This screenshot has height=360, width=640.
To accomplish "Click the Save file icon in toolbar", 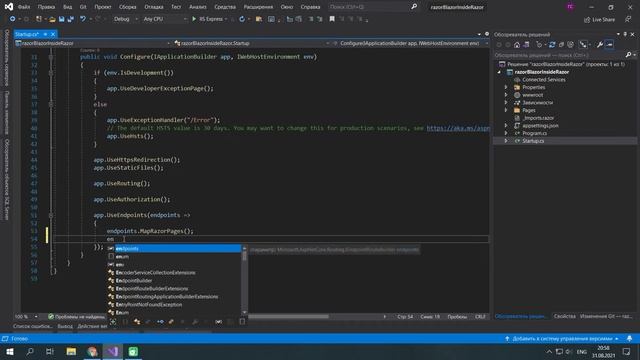I will 62,19.
